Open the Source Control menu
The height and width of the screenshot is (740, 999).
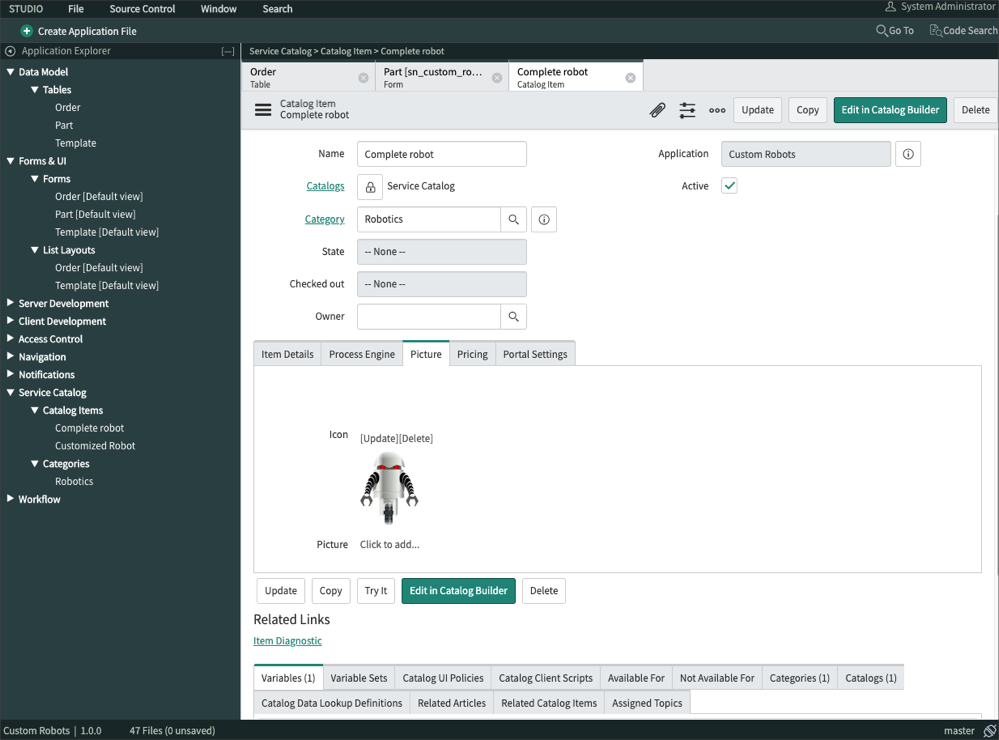[x=142, y=8]
